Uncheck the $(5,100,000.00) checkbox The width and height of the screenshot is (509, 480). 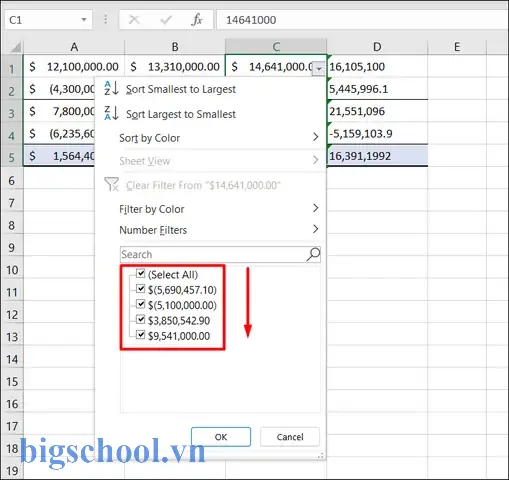click(141, 304)
